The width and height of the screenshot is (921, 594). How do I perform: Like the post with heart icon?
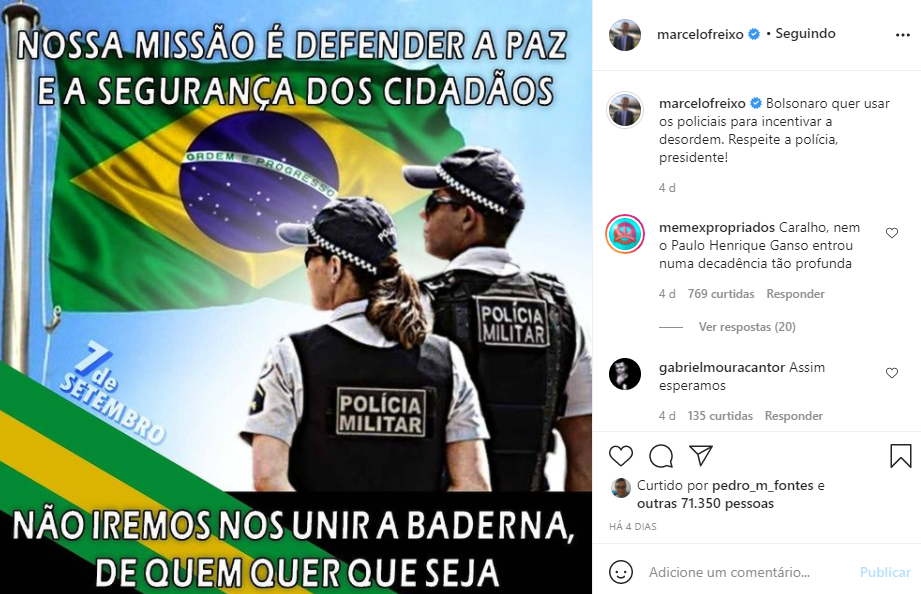tap(620, 456)
